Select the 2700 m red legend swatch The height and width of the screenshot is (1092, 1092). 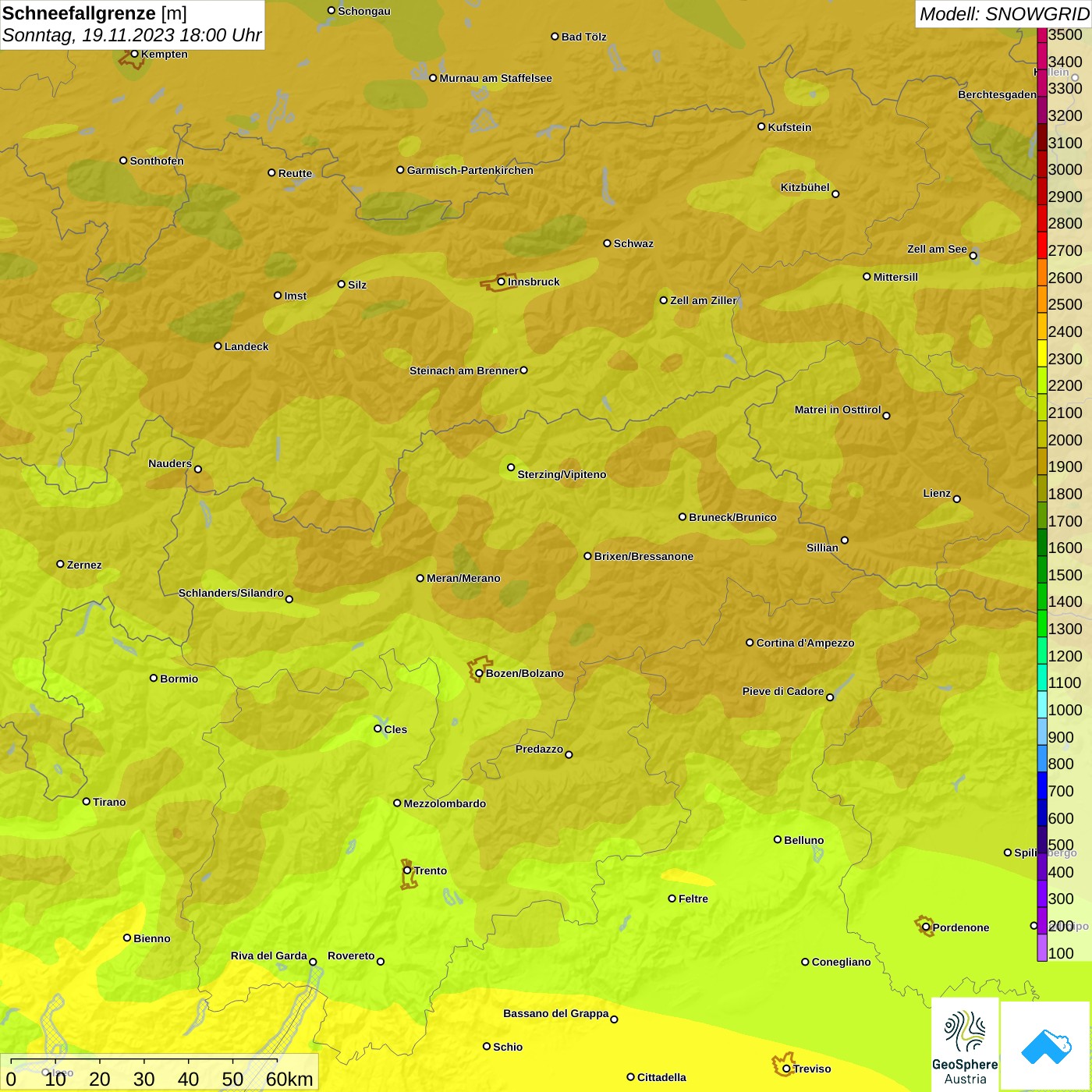[x=1042, y=245]
